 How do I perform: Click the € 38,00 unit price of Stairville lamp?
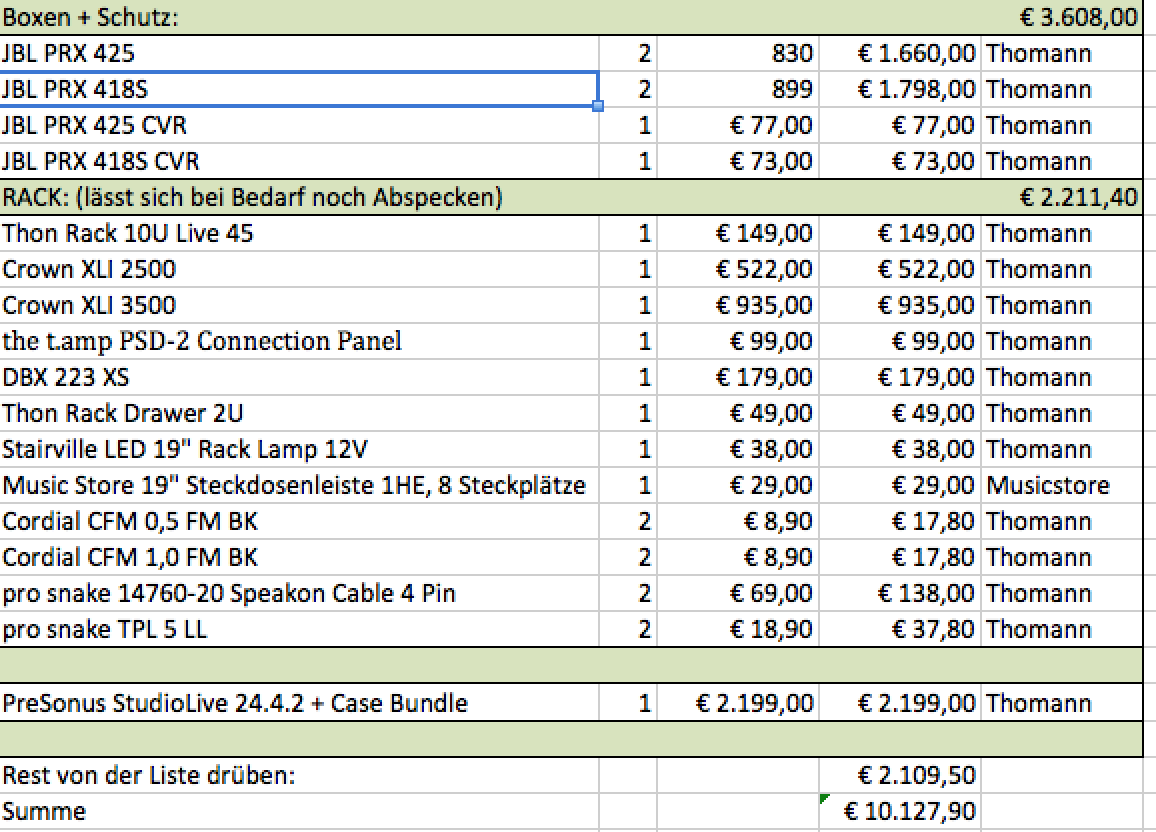point(737,449)
